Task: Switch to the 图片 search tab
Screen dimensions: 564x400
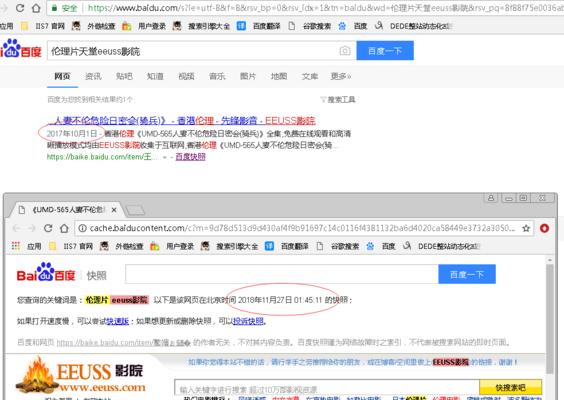Action: coord(248,76)
